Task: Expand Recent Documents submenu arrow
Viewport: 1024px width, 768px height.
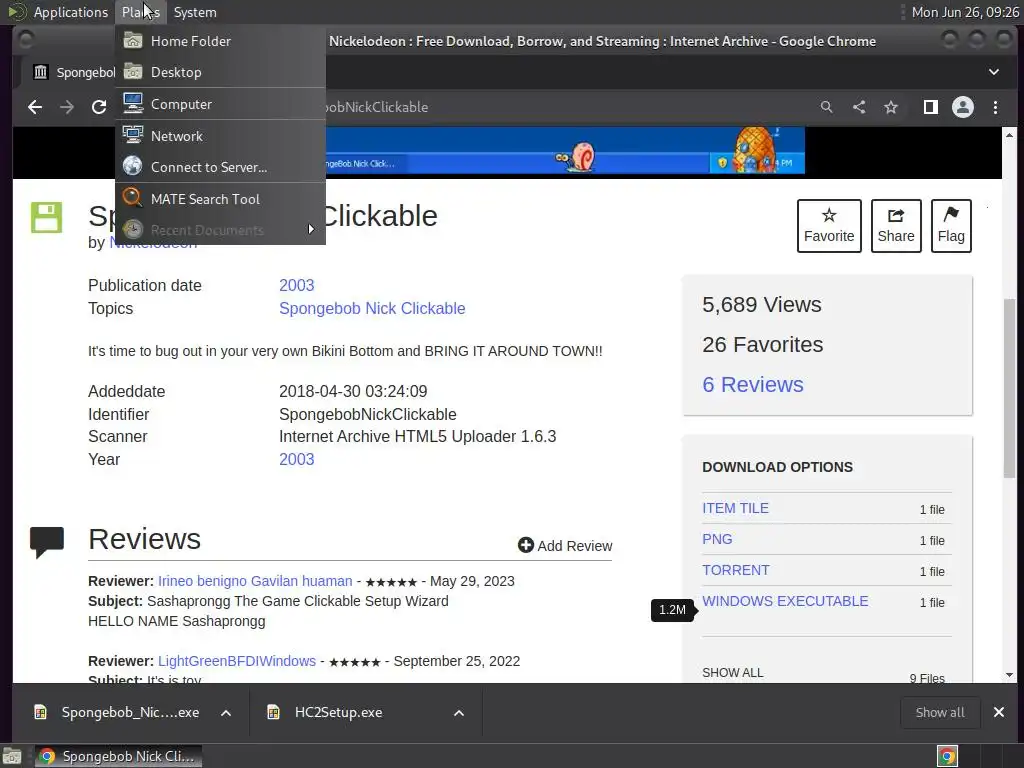Action: pos(311,229)
